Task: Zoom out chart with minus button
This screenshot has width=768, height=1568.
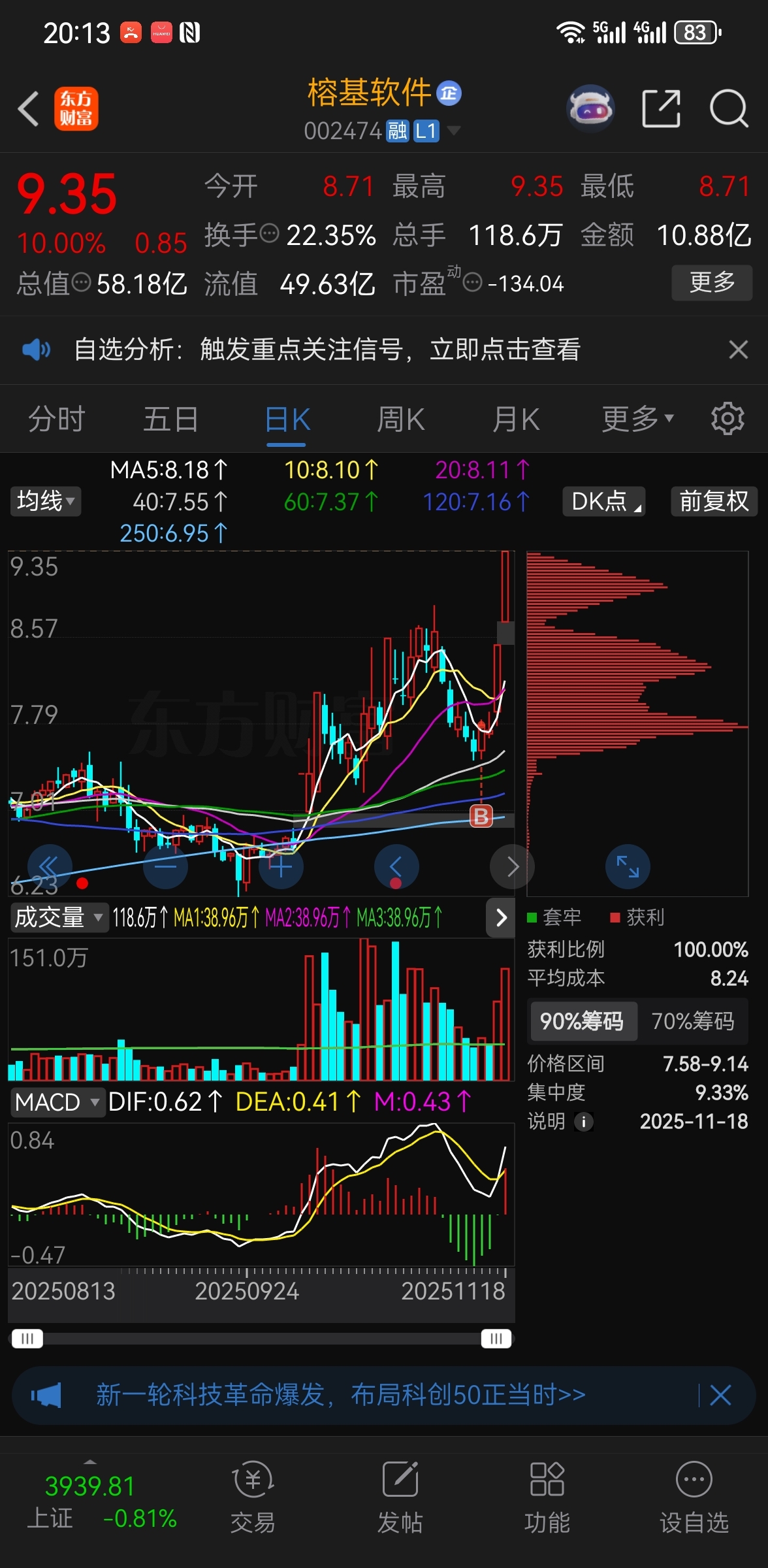Action: [x=165, y=866]
